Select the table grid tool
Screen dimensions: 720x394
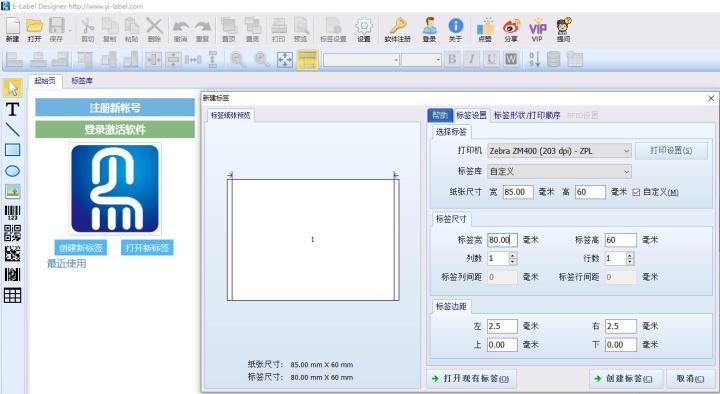[x=12, y=295]
